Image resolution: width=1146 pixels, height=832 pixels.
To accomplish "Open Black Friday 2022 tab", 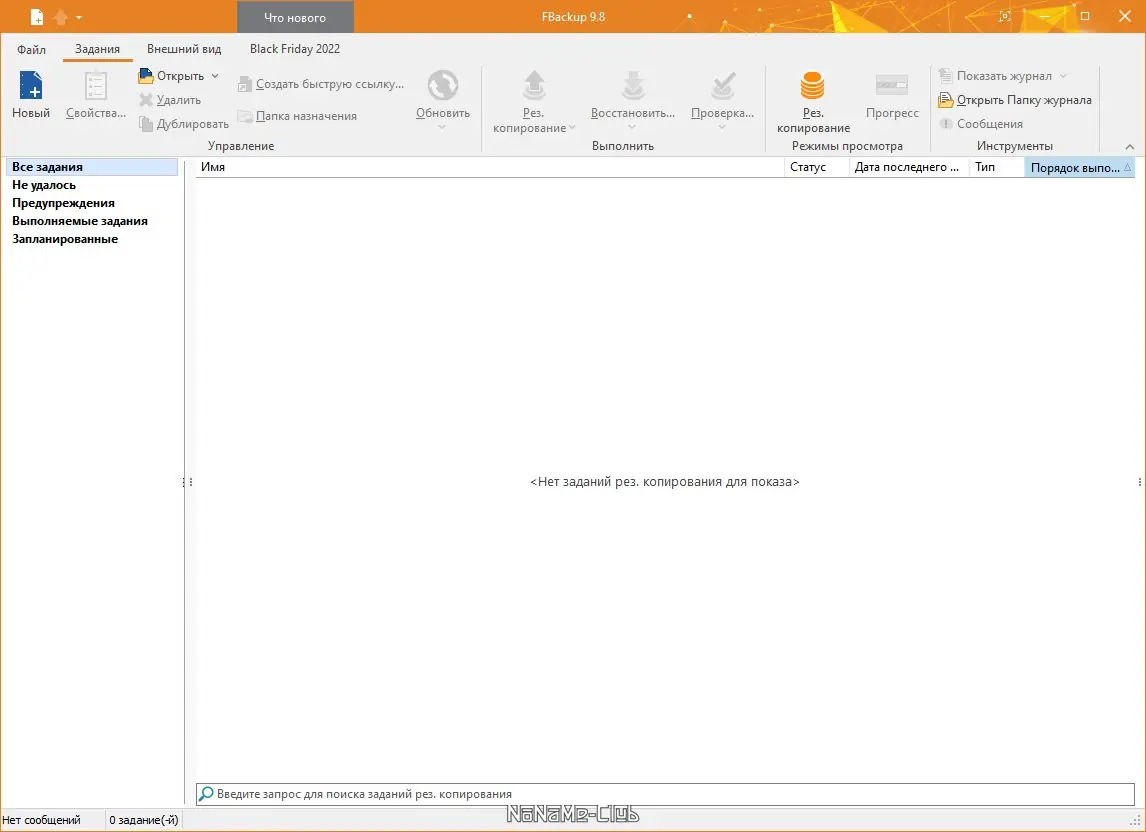I will pyautogui.click(x=295, y=49).
